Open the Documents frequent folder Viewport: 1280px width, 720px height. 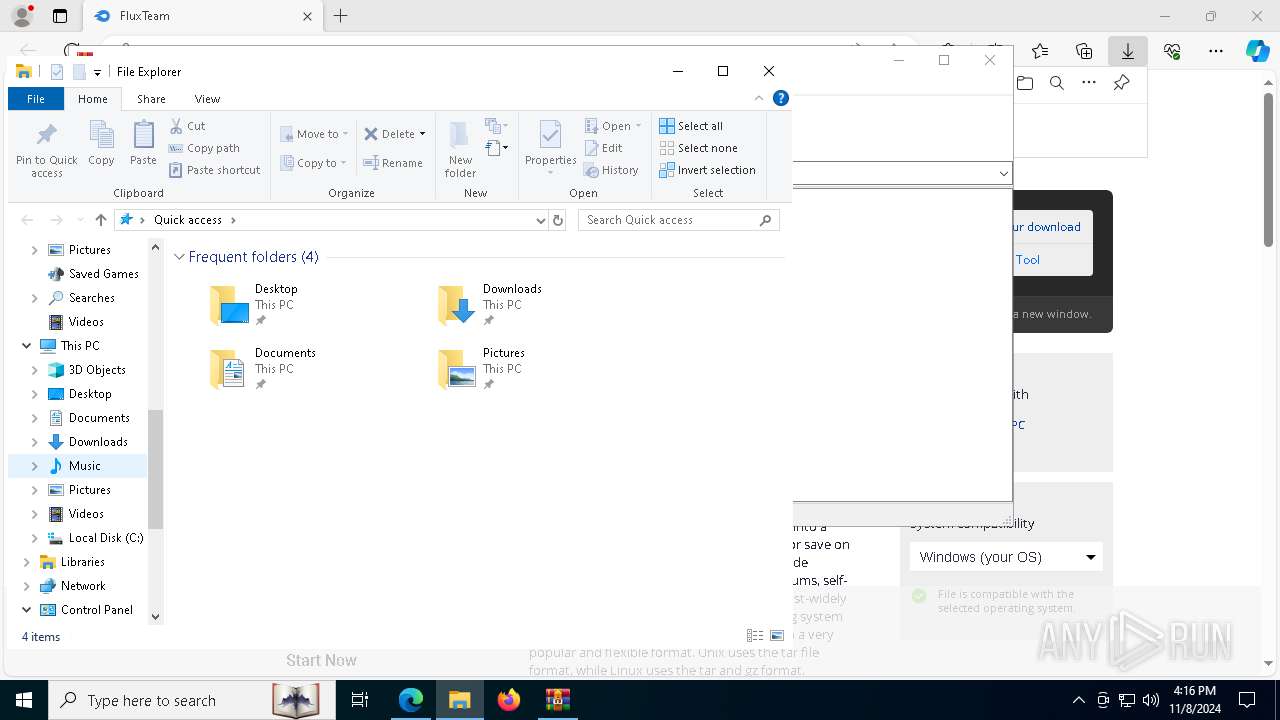(x=264, y=369)
